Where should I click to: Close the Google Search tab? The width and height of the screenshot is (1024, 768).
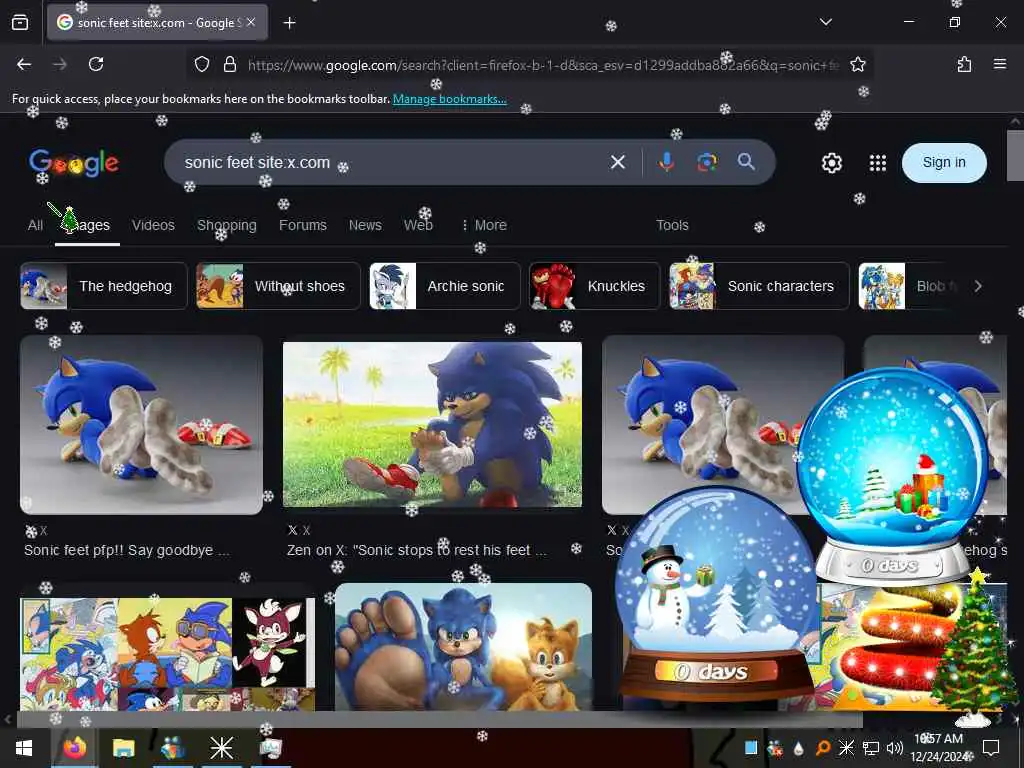point(251,22)
